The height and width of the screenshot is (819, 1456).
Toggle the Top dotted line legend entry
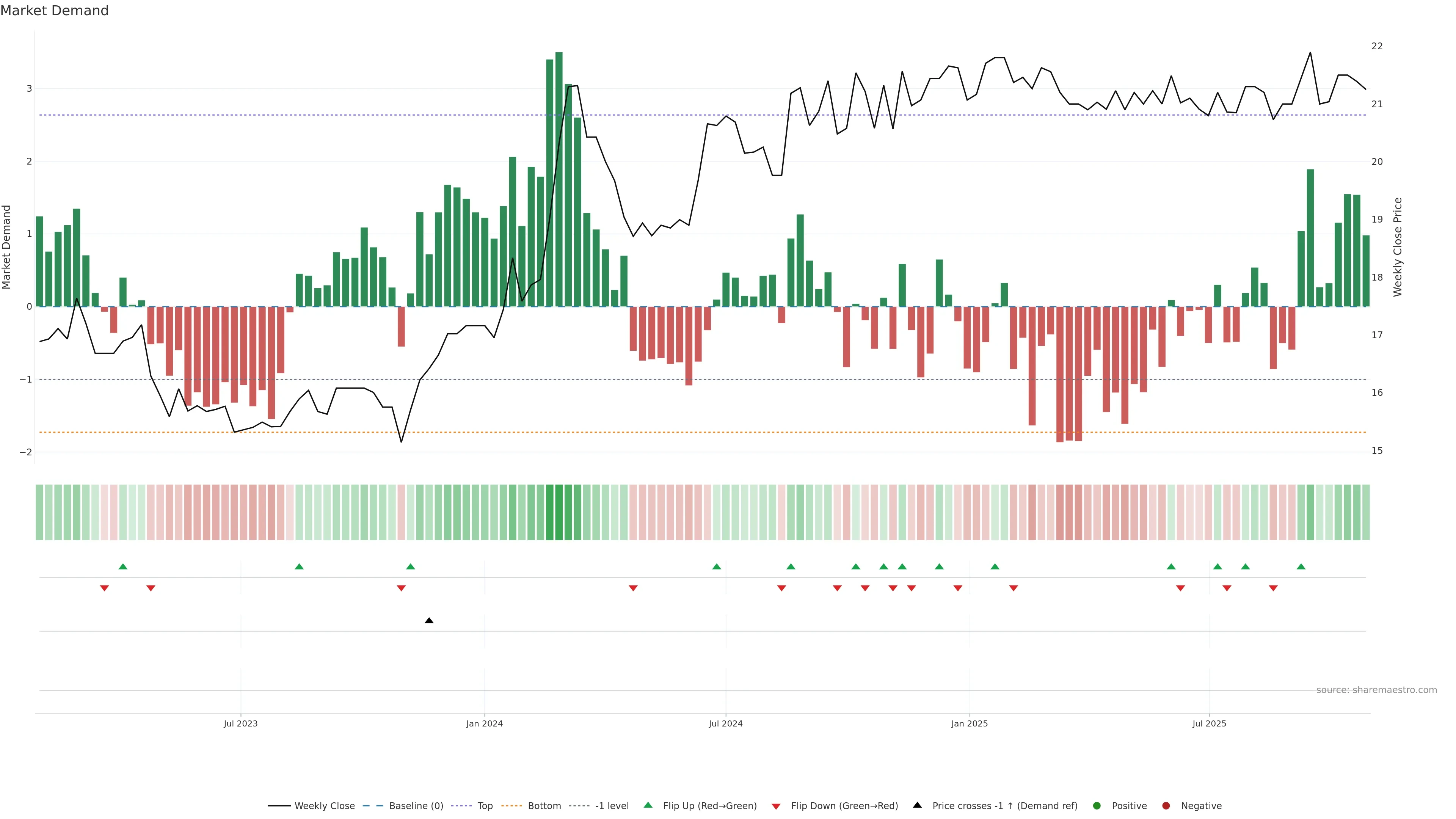coord(485,805)
